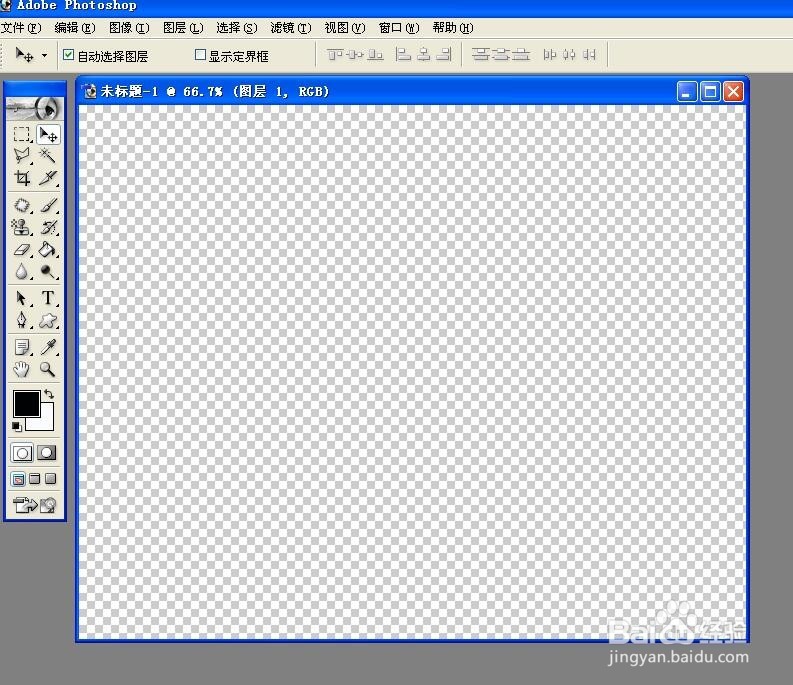Screen dimensions: 793x685
Task: Select the History Brush tool
Action: coord(48,227)
